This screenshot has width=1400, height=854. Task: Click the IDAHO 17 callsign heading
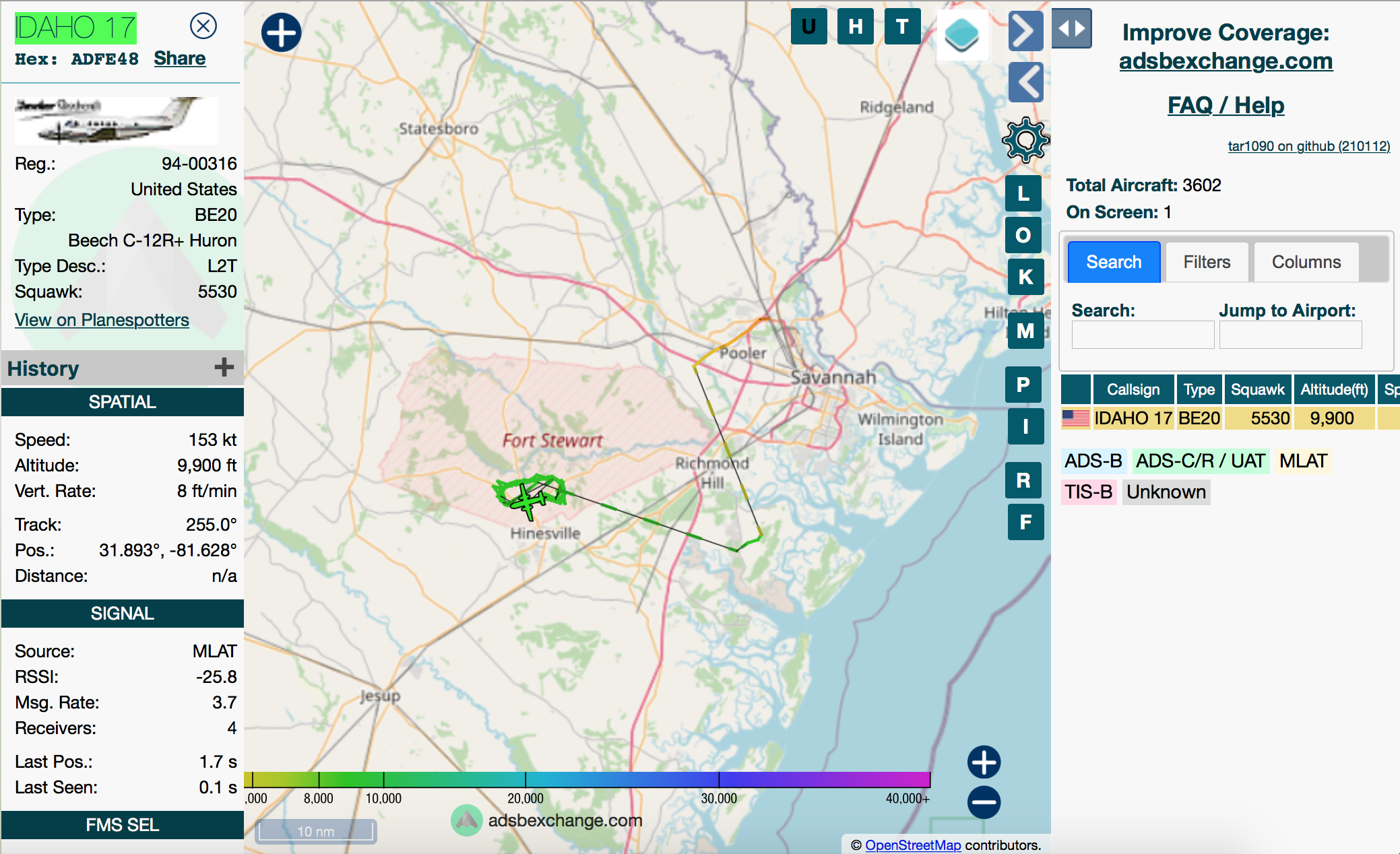(75, 28)
